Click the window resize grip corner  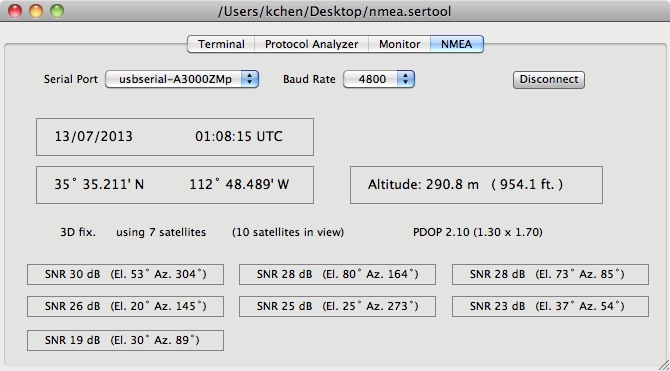click(x=663, y=364)
